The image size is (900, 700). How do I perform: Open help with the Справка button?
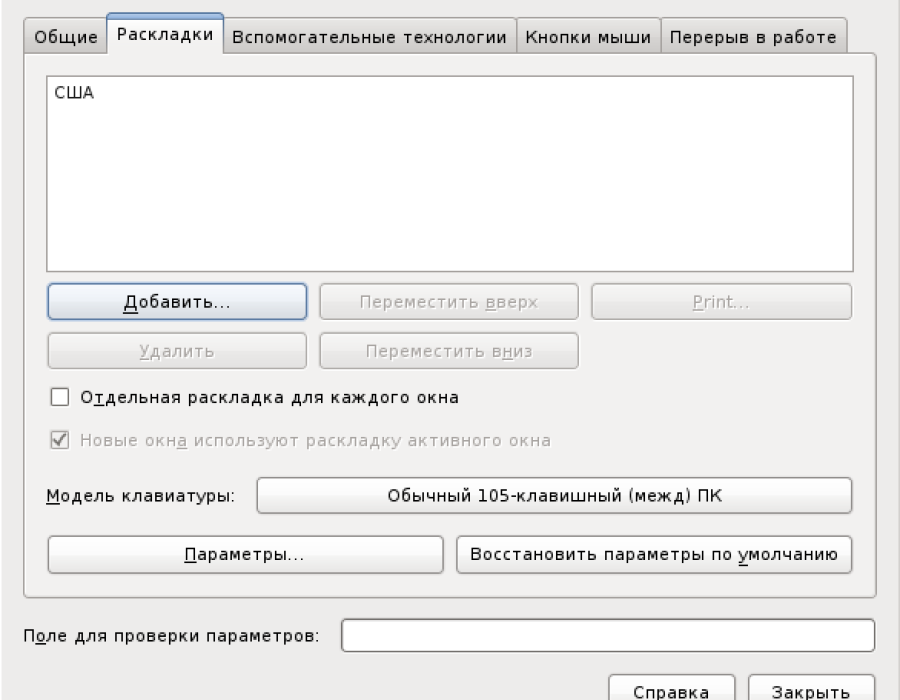click(x=672, y=689)
